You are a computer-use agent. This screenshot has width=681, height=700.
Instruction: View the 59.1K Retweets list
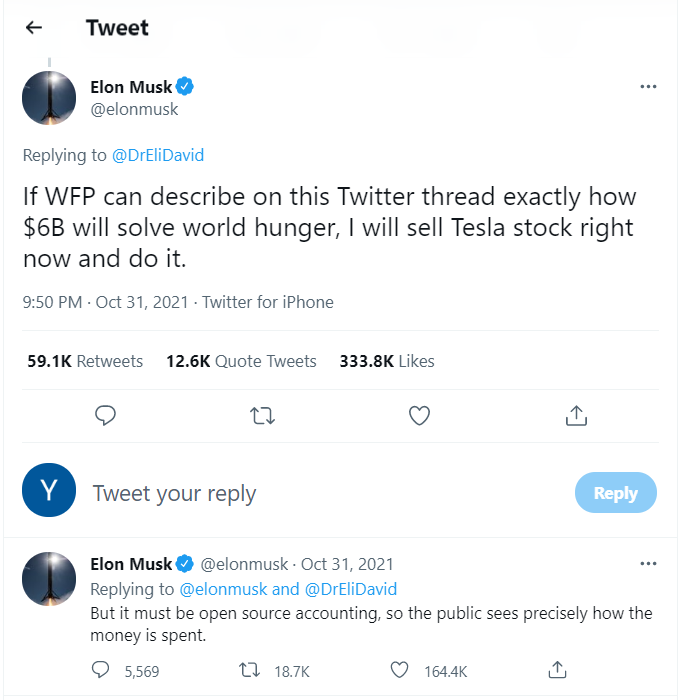85,361
